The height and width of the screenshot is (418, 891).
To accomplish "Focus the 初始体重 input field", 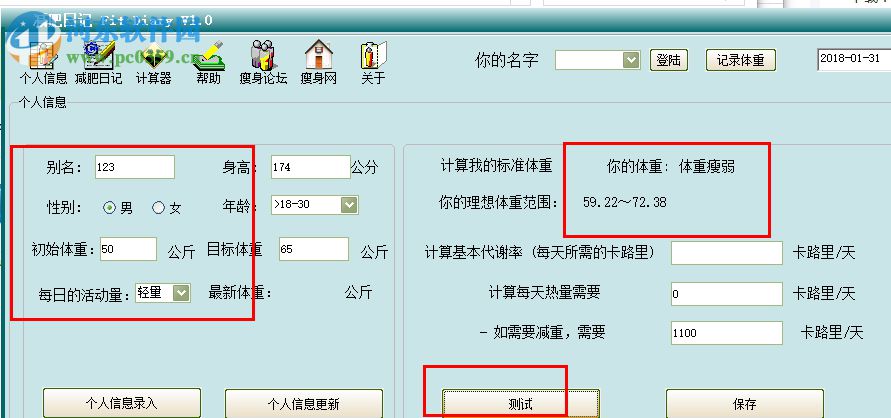I will tap(128, 249).
